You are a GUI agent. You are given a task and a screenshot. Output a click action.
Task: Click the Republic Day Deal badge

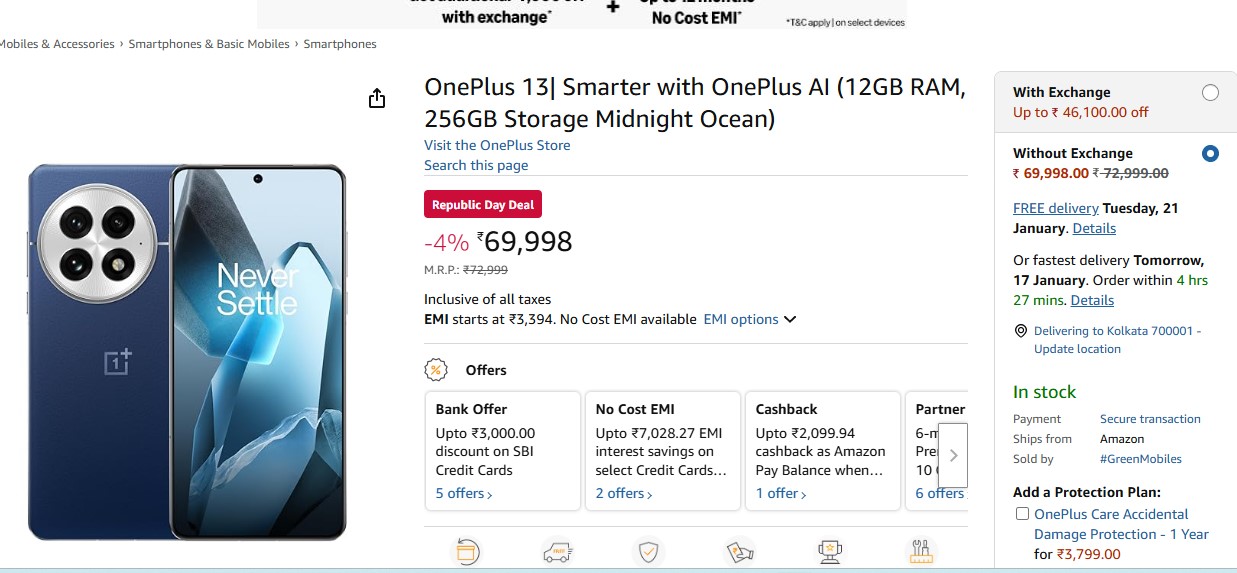[x=483, y=205]
